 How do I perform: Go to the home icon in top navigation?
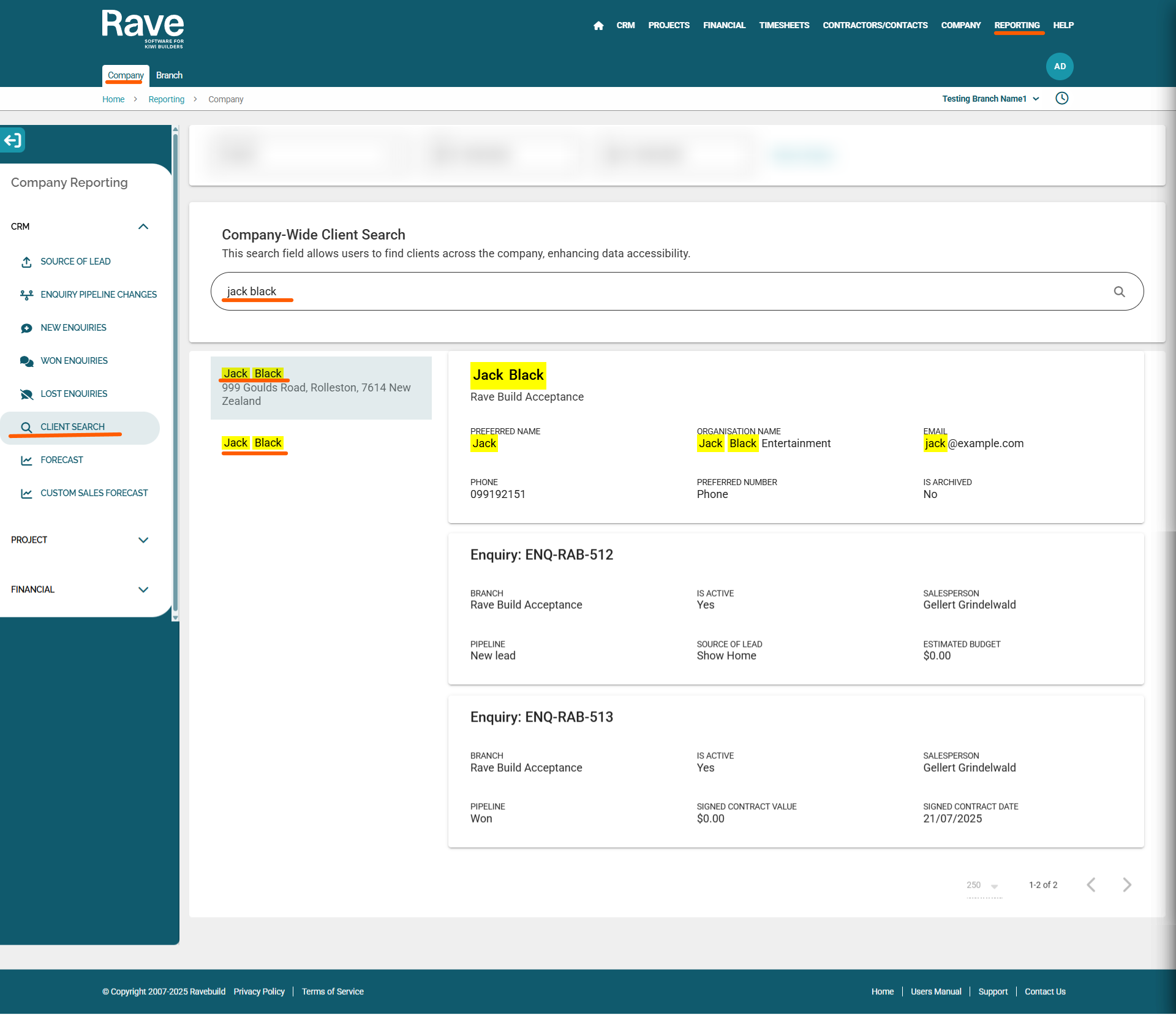598,26
